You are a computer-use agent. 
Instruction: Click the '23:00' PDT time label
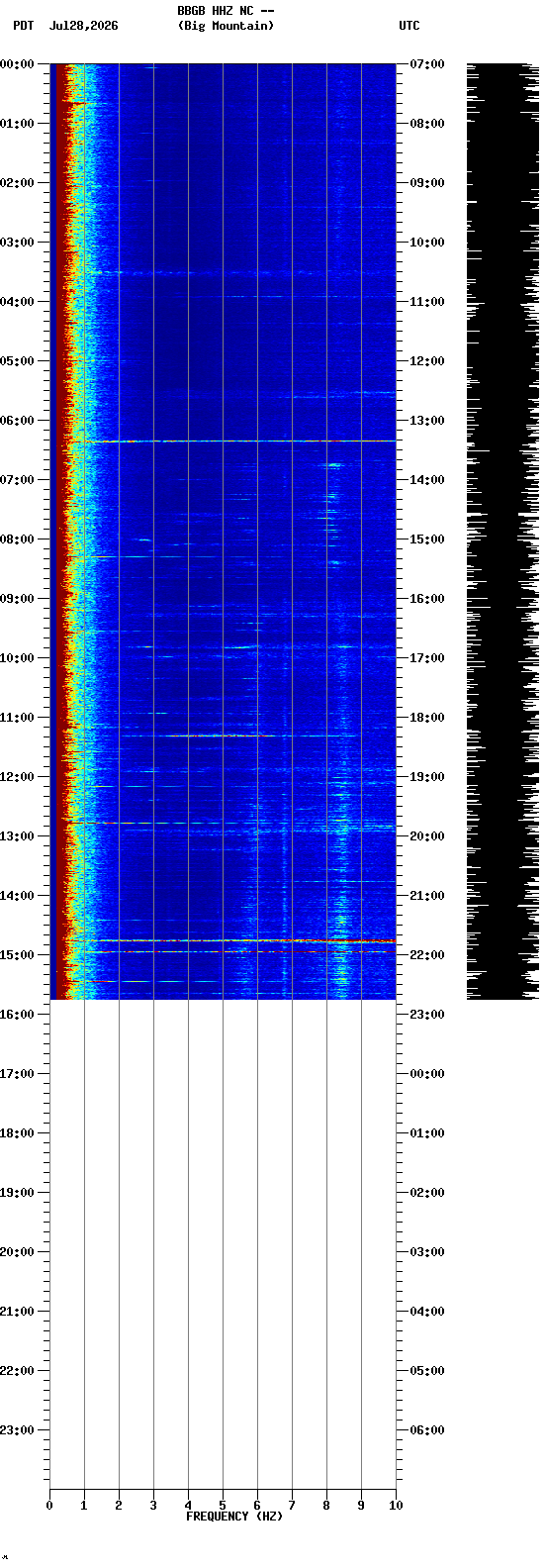(17, 1430)
